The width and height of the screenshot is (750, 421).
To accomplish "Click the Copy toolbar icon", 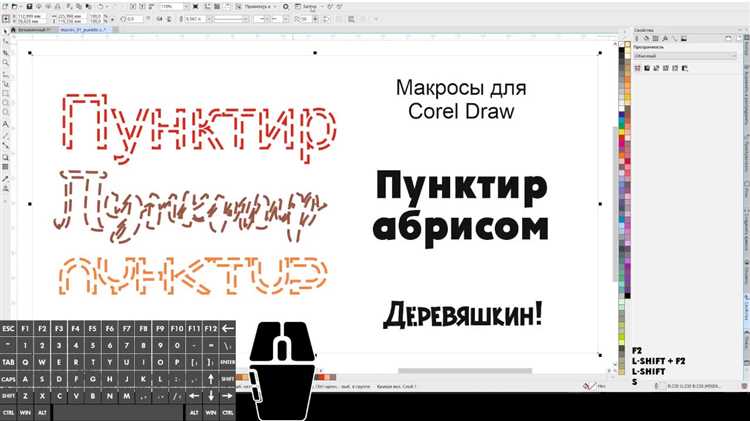I will (x=79, y=7).
